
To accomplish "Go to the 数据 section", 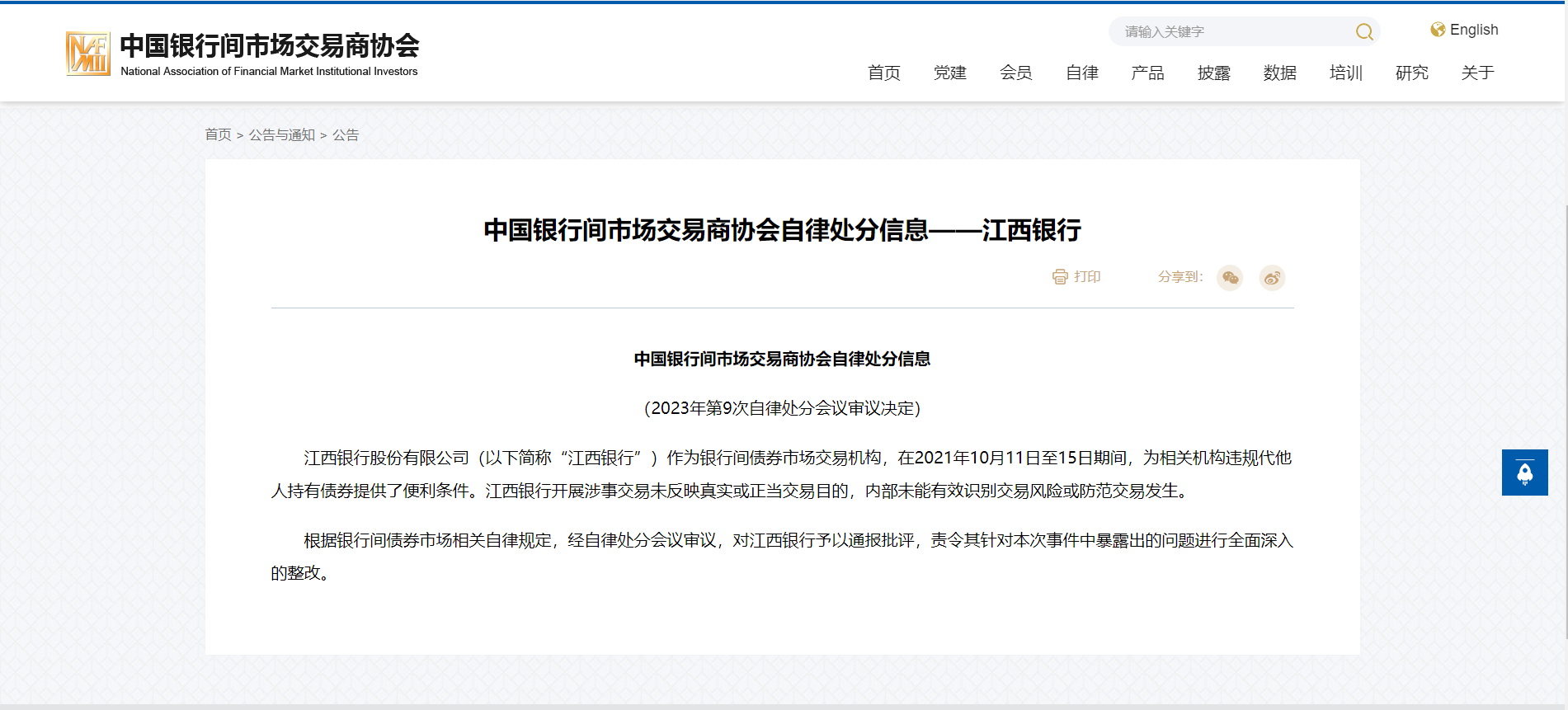I will [1280, 73].
